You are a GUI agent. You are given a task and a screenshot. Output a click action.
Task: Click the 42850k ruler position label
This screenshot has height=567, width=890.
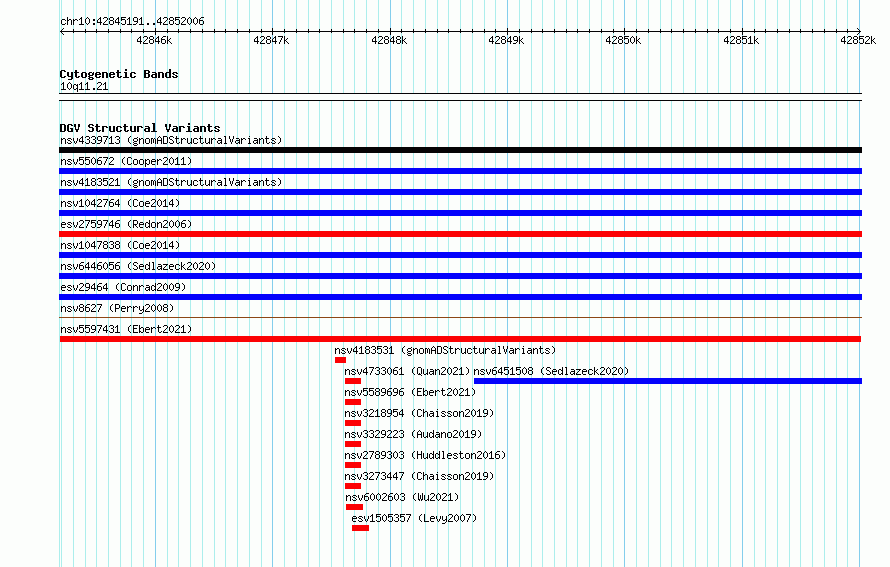coord(623,40)
